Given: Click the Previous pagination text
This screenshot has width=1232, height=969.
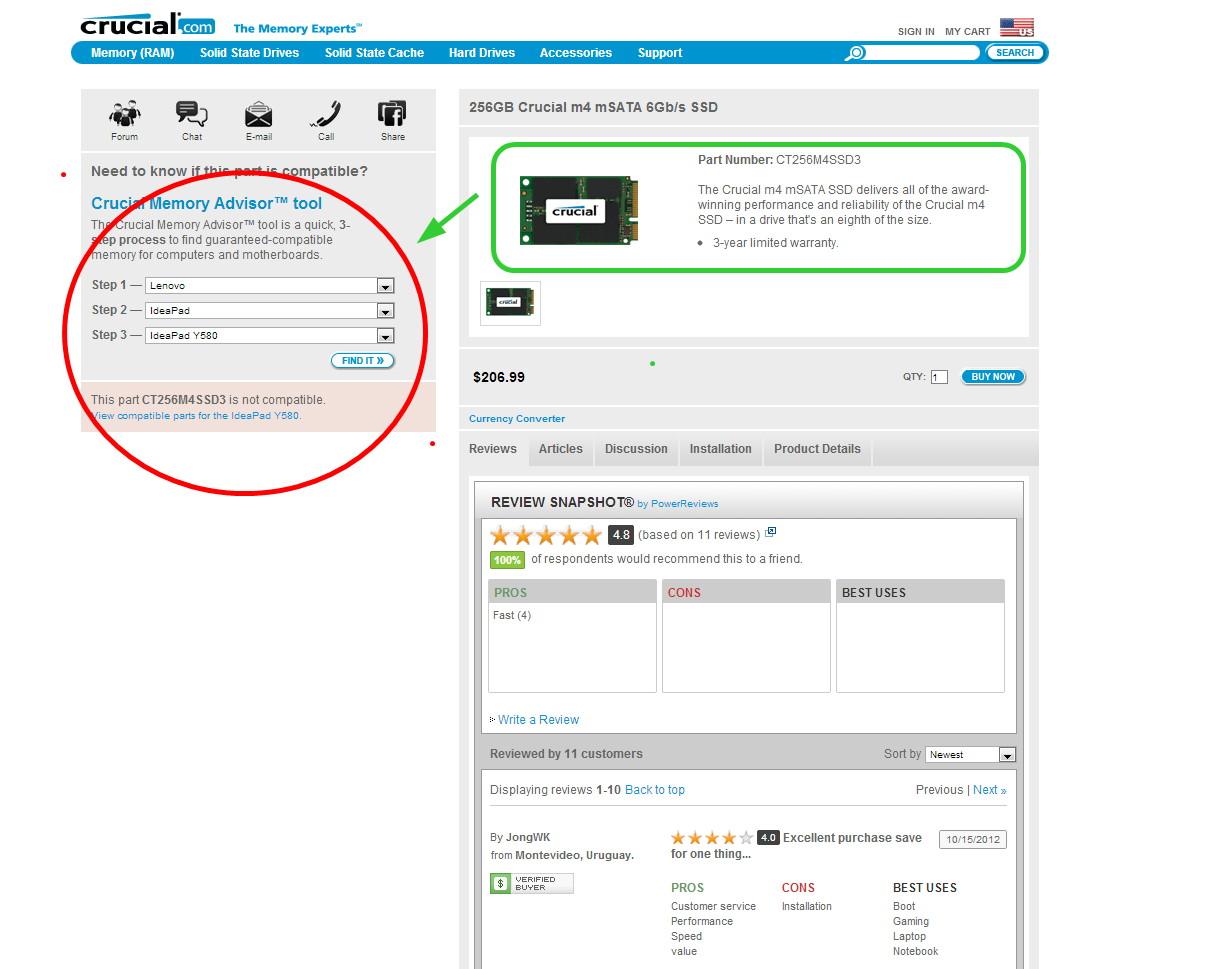Looking at the screenshot, I should coord(940,790).
